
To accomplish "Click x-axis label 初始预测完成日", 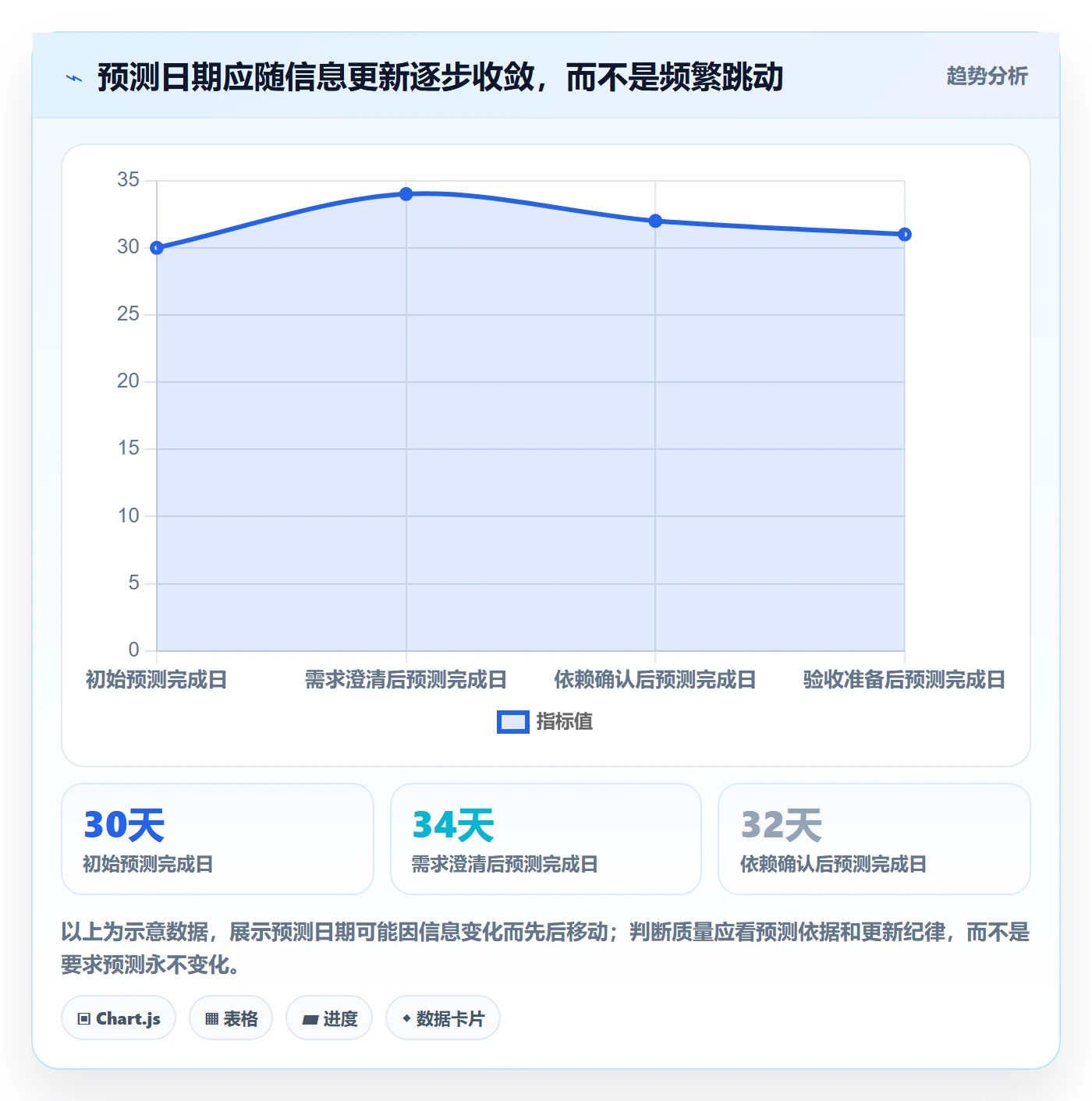I will 157,680.
